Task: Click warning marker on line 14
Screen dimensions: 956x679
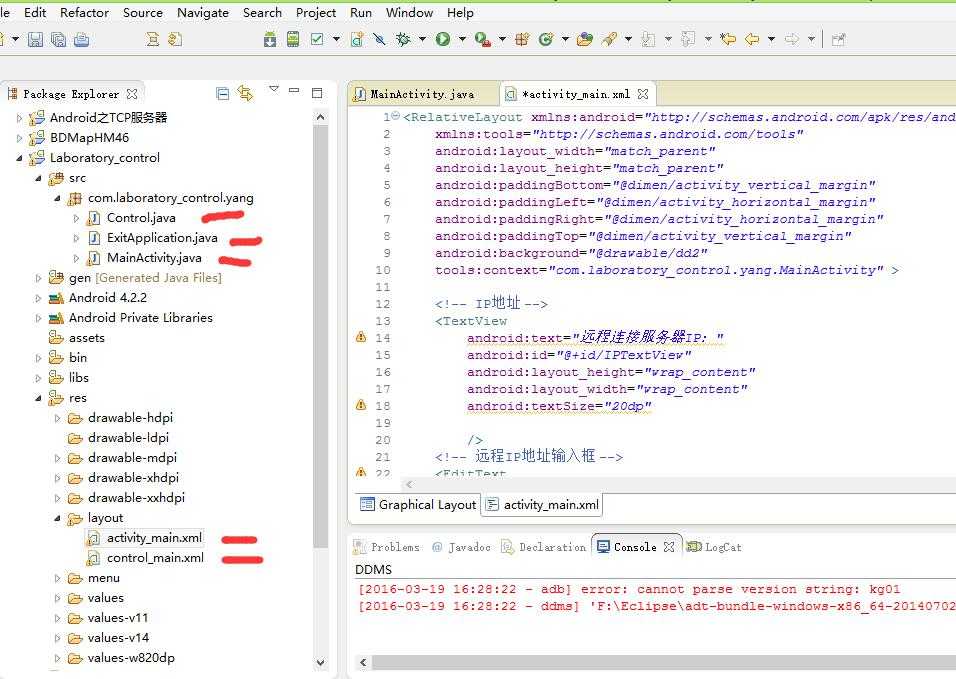Action: (361, 336)
